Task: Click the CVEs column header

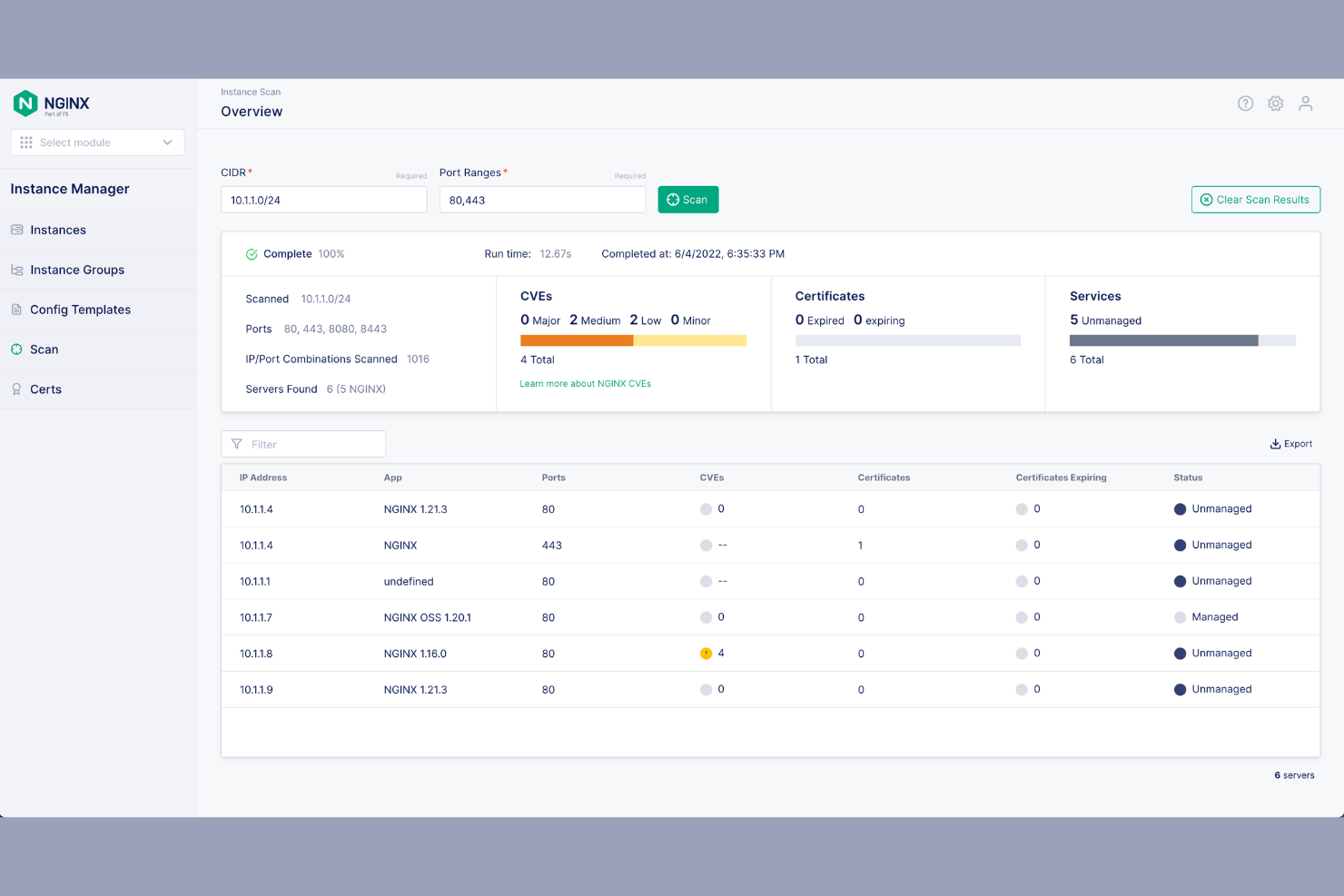Action: pos(711,478)
